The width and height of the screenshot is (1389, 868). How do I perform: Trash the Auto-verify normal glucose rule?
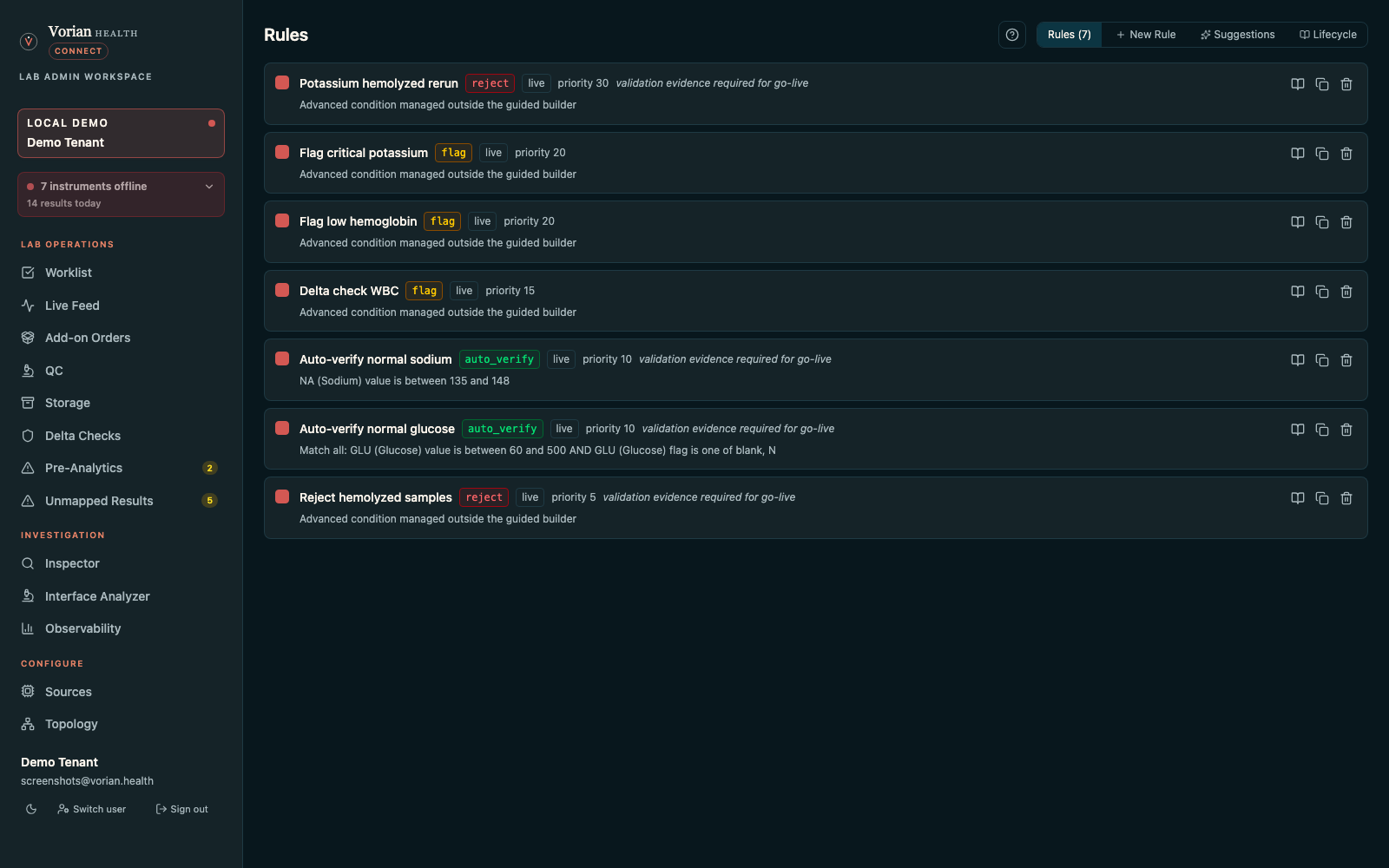(1346, 430)
